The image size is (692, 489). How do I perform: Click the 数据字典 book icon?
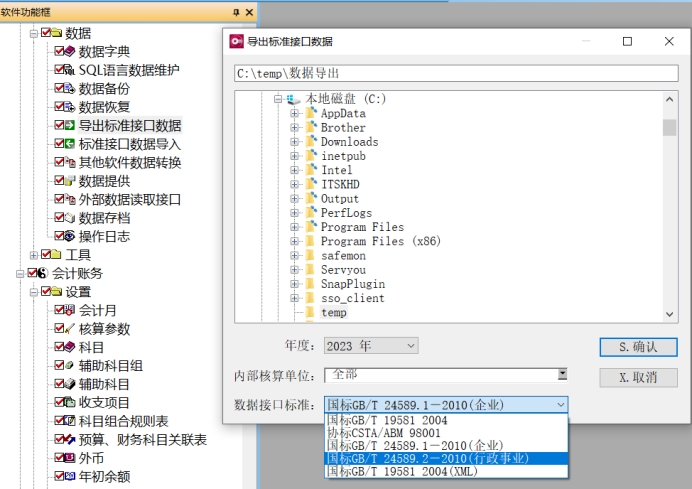click(x=71, y=52)
